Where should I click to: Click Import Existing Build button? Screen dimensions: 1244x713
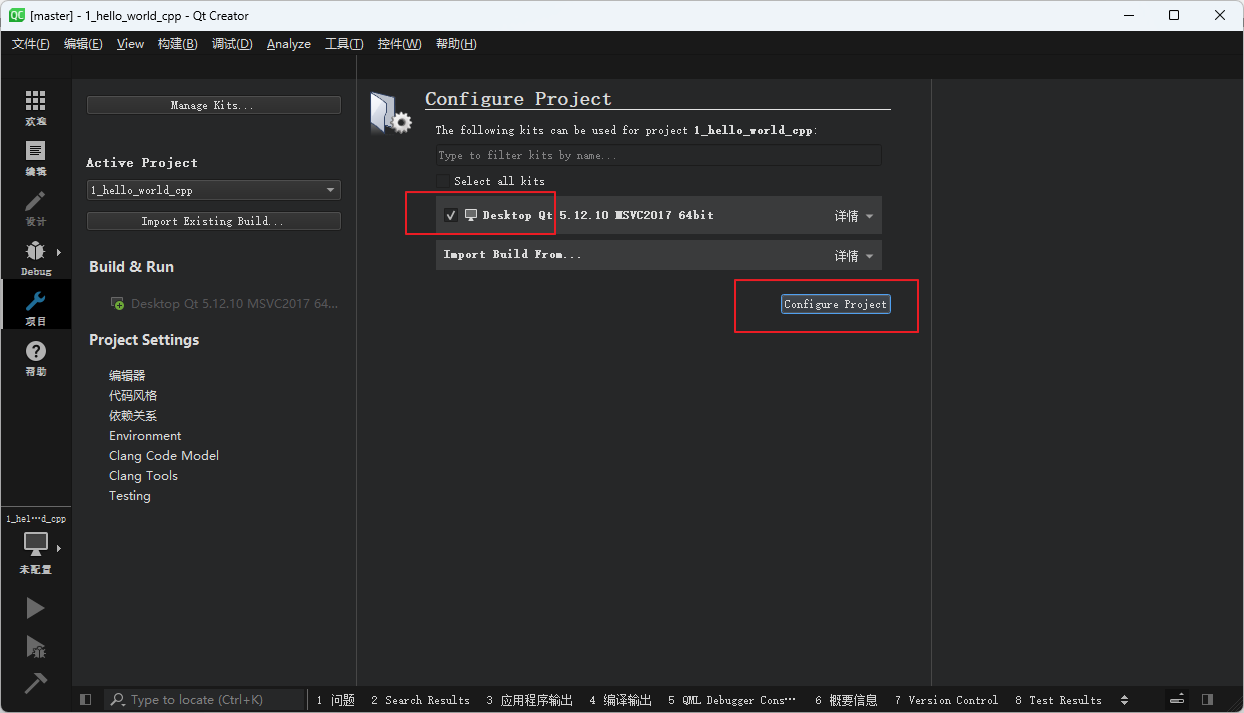tap(213, 219)
